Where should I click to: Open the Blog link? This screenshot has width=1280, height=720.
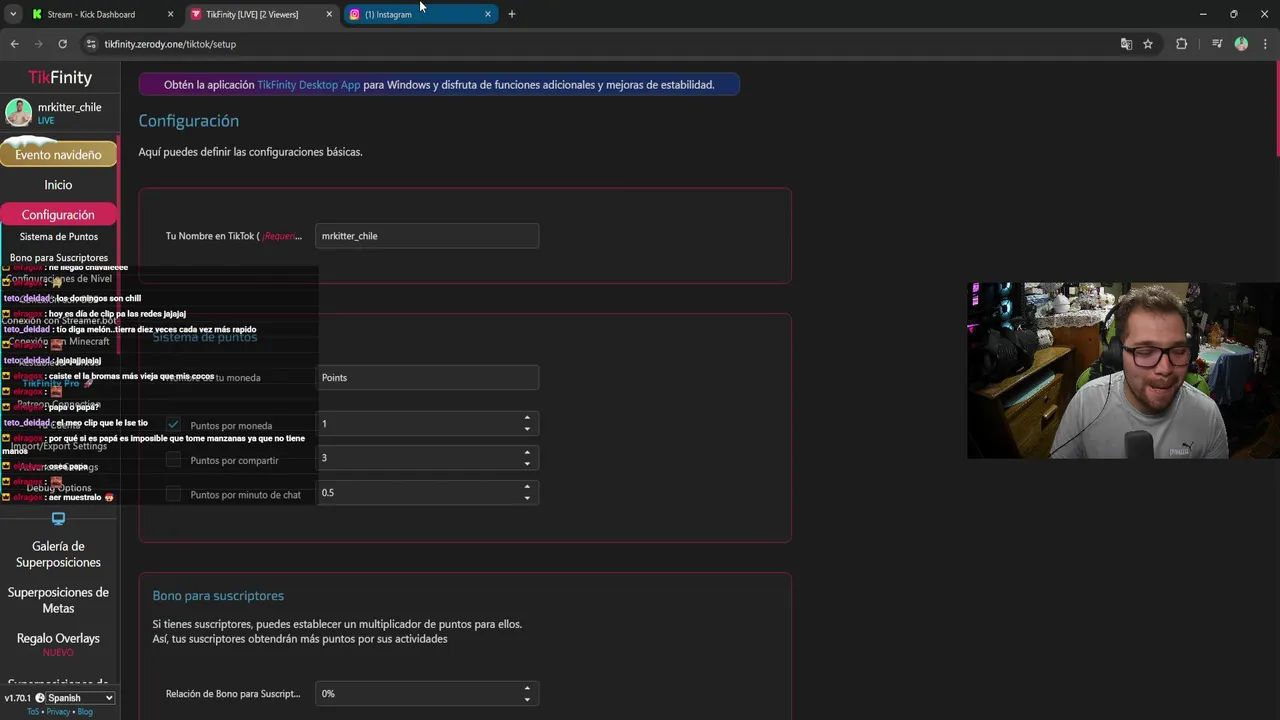(85, 712)
